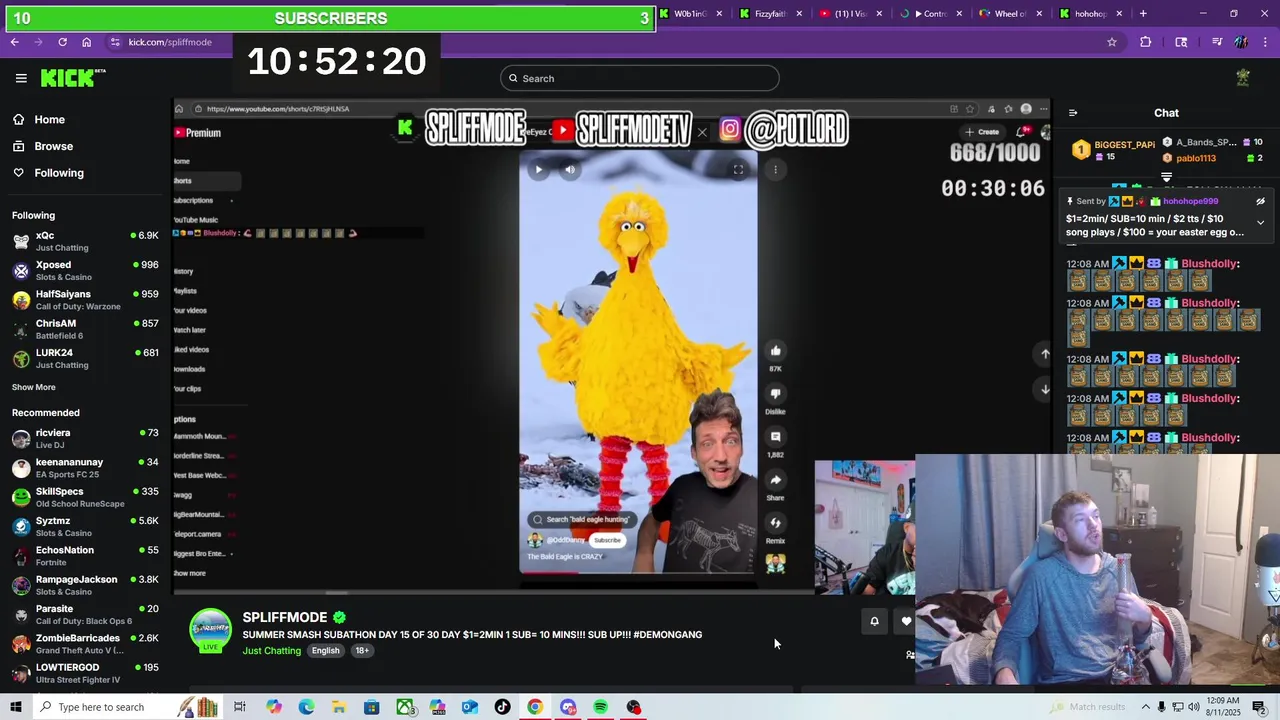Viewport: 1280px width, 720px height.
Task: Switch to Wheel of tab
Action: click(x=1011, y=14)
